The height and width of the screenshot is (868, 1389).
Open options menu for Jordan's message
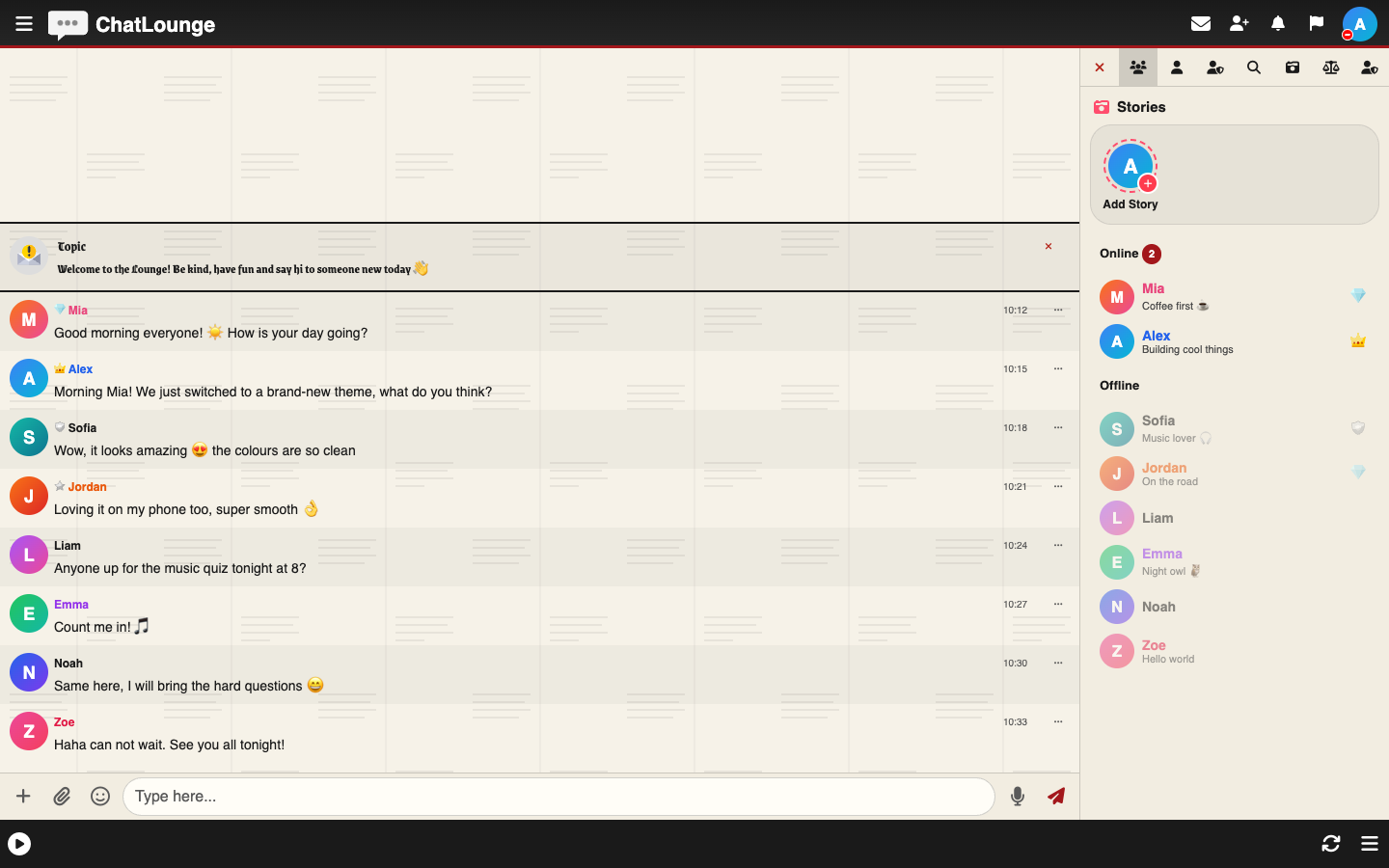click(1058, 486)
